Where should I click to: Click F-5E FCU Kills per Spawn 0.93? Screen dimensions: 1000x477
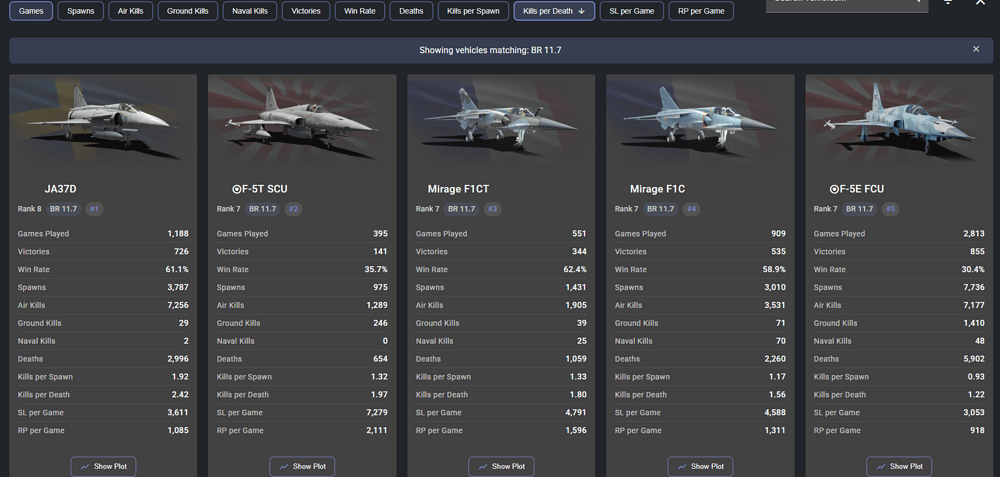pos(976,376)
